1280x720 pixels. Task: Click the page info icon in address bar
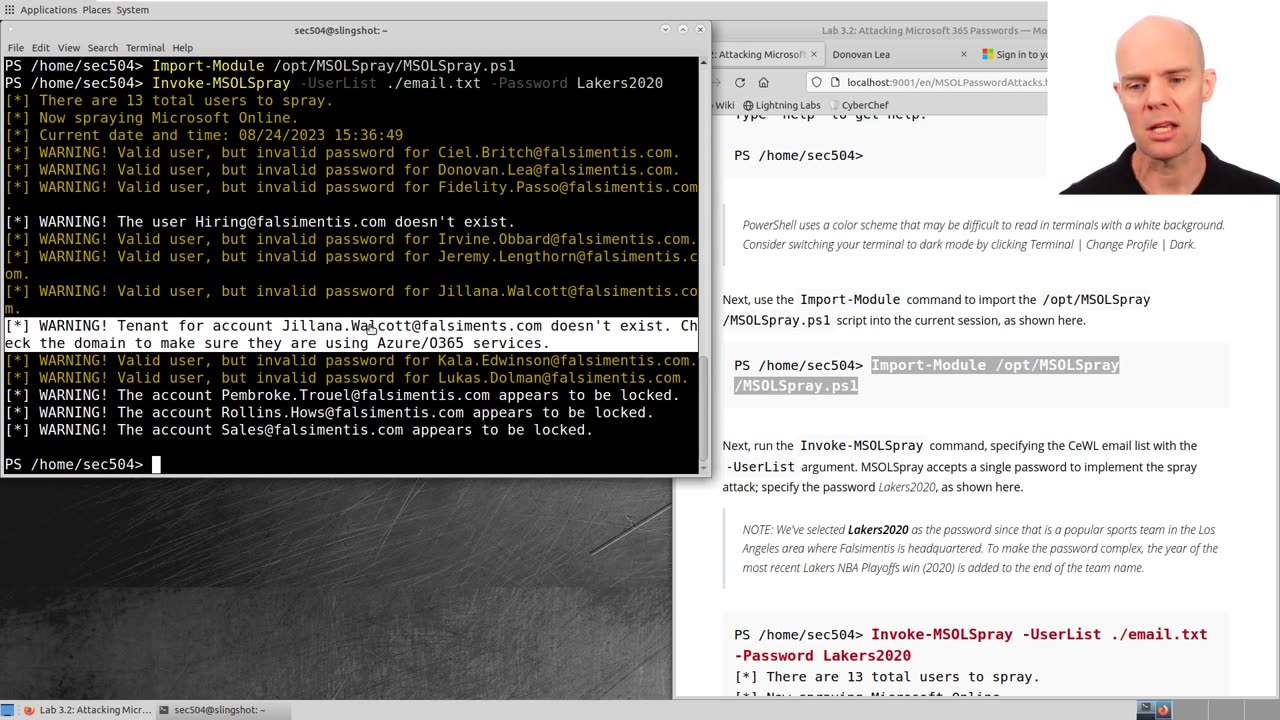(x=835, y=82)
